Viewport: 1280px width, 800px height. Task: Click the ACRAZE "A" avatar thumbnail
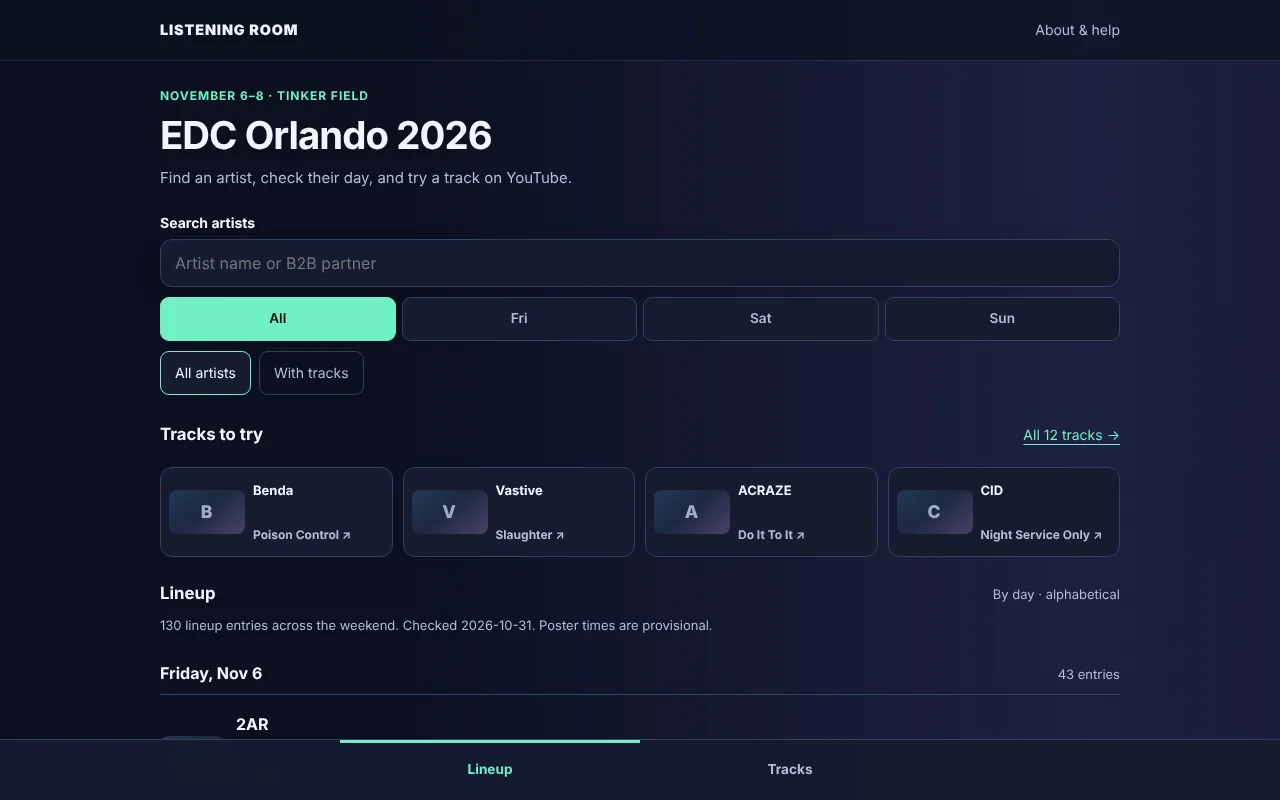tap(692, 512)
